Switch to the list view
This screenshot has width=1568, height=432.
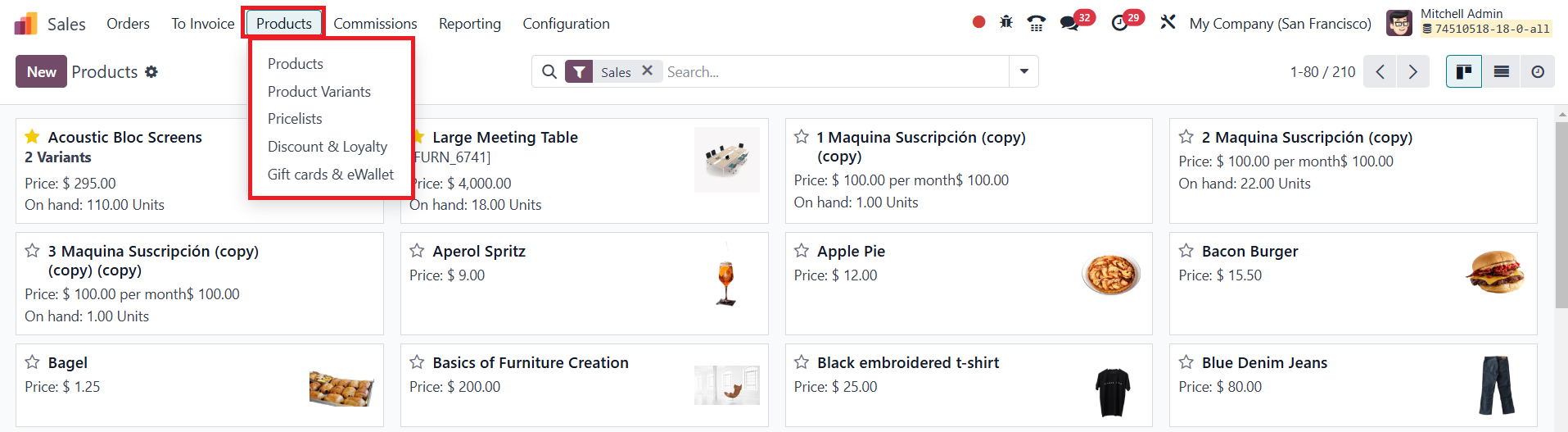click(x=1501, y=72)
